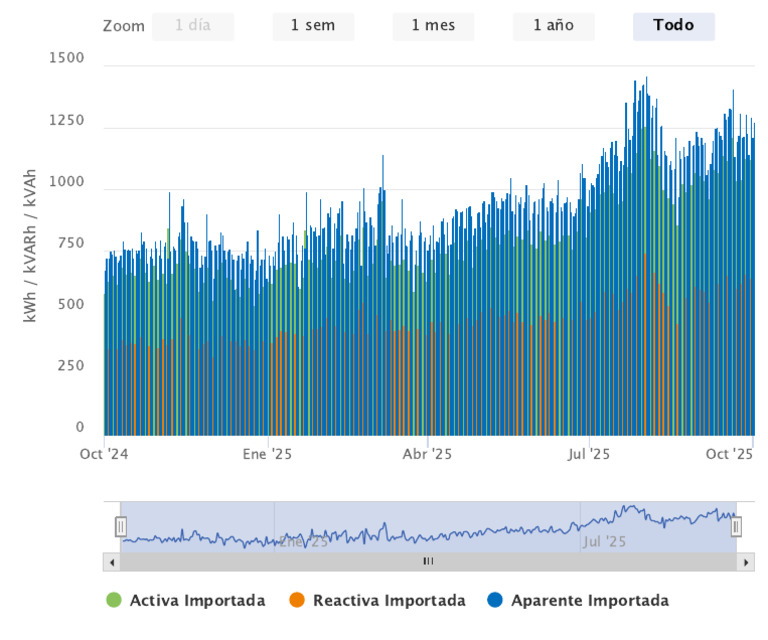Click the Abr '25 axis label
768x640 pixels.
click(427, 454)
